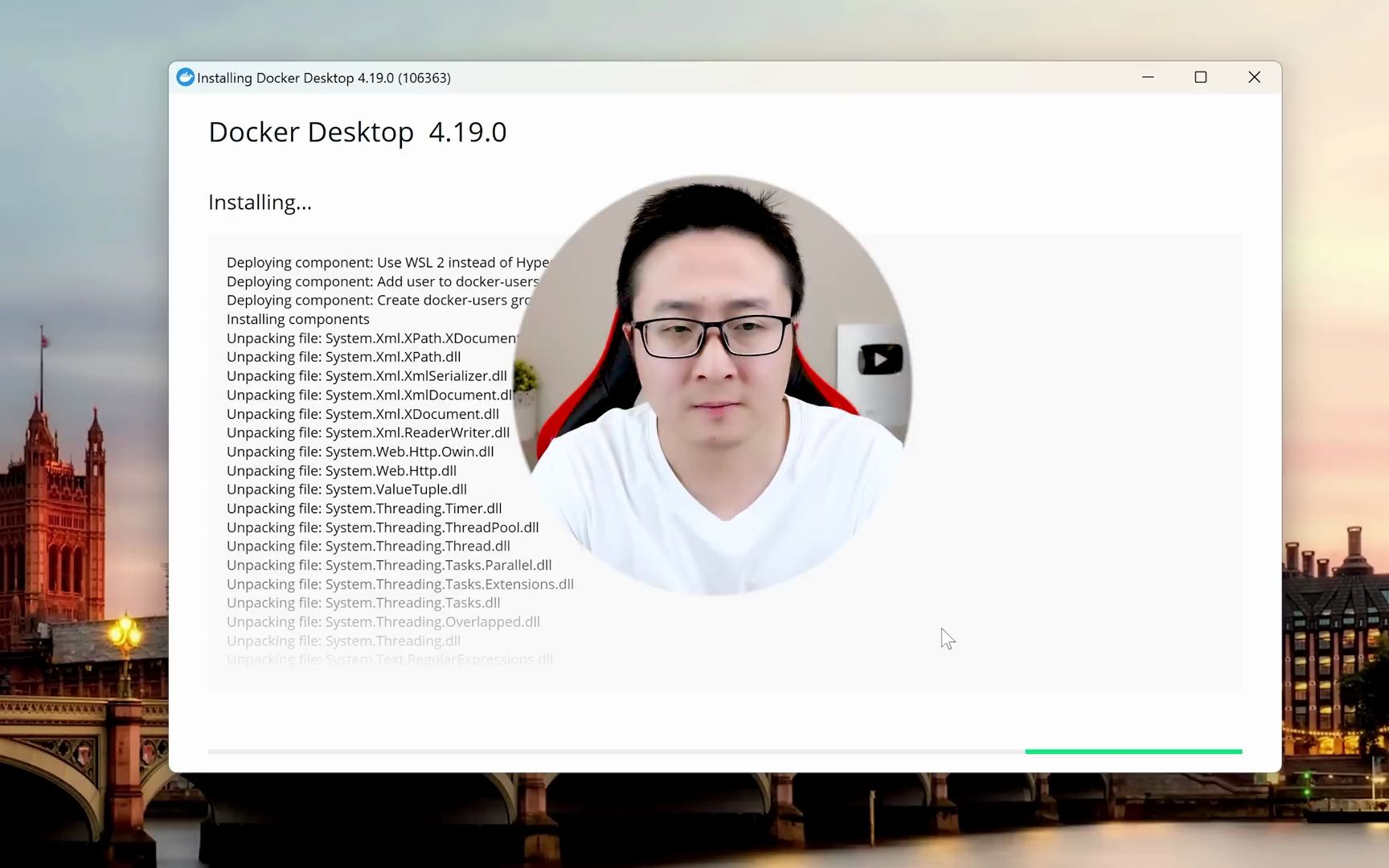Click the circular webcam video overlay
Image resolution: width=1389 pixels, height=868 pixels.
click(x=713, y=386)
